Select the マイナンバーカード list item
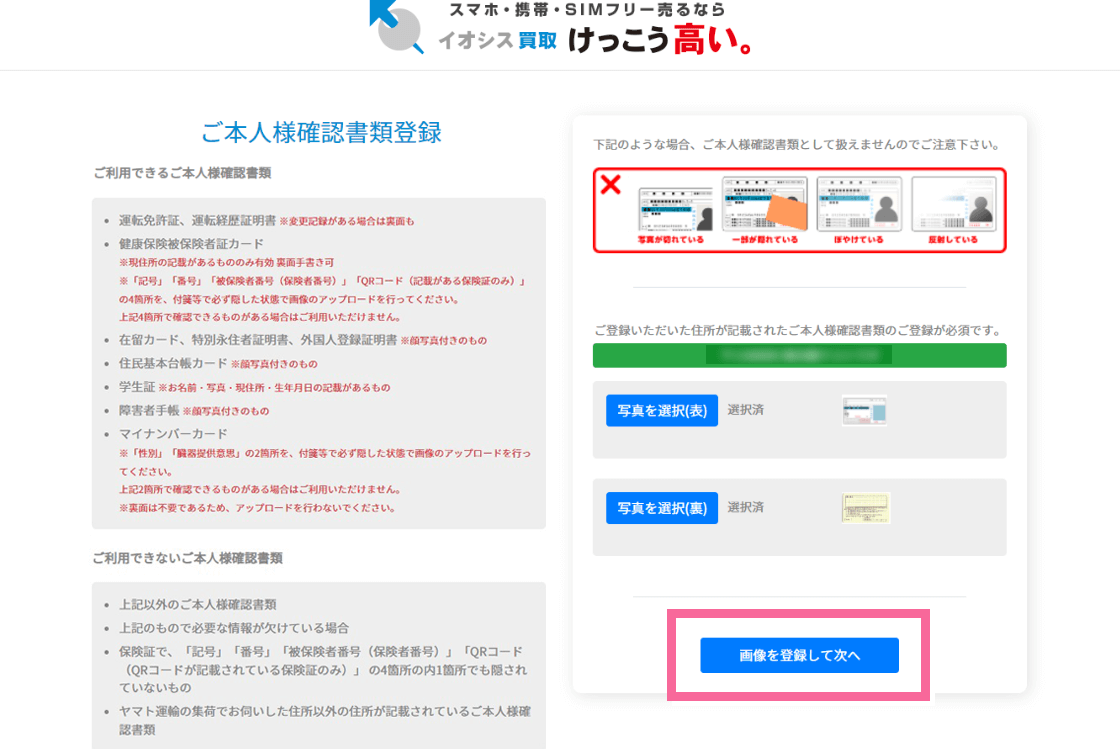The height and width of the screenshot is (749, 1120). 173,434
